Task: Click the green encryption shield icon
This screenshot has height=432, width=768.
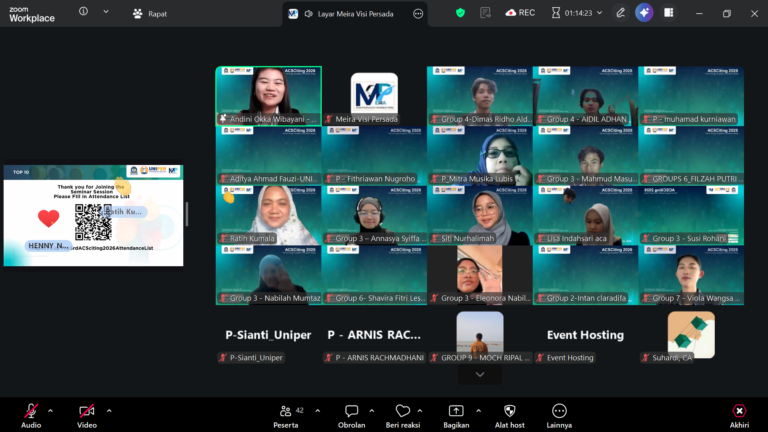Action: tap(460, 13)
